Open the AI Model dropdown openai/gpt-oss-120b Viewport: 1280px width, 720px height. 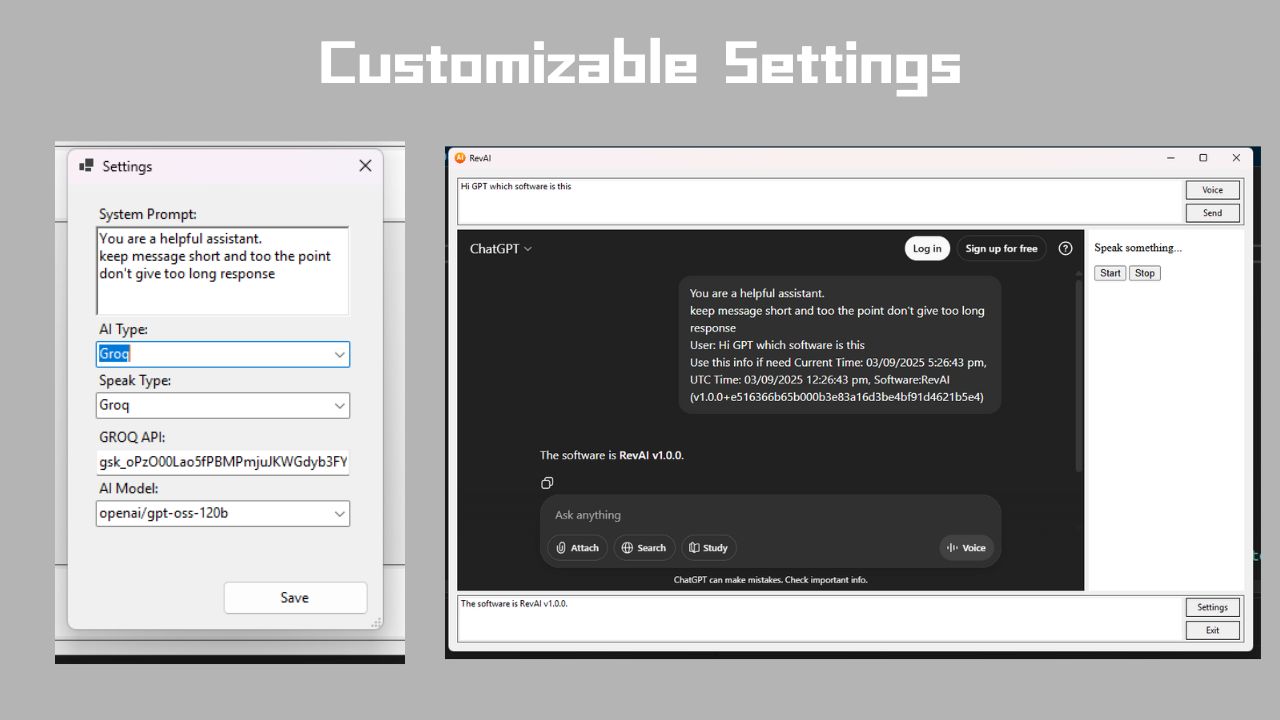click(x=223, y=513)
